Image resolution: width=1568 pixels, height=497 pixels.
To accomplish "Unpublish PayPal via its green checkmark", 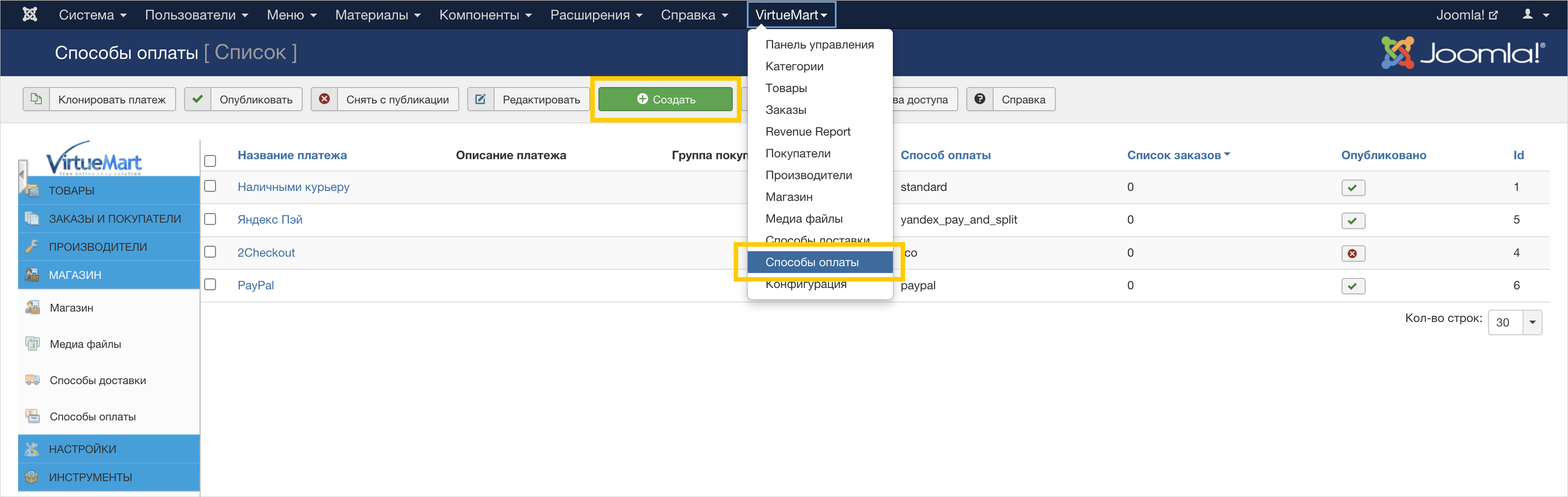I will pos(1352,287).
